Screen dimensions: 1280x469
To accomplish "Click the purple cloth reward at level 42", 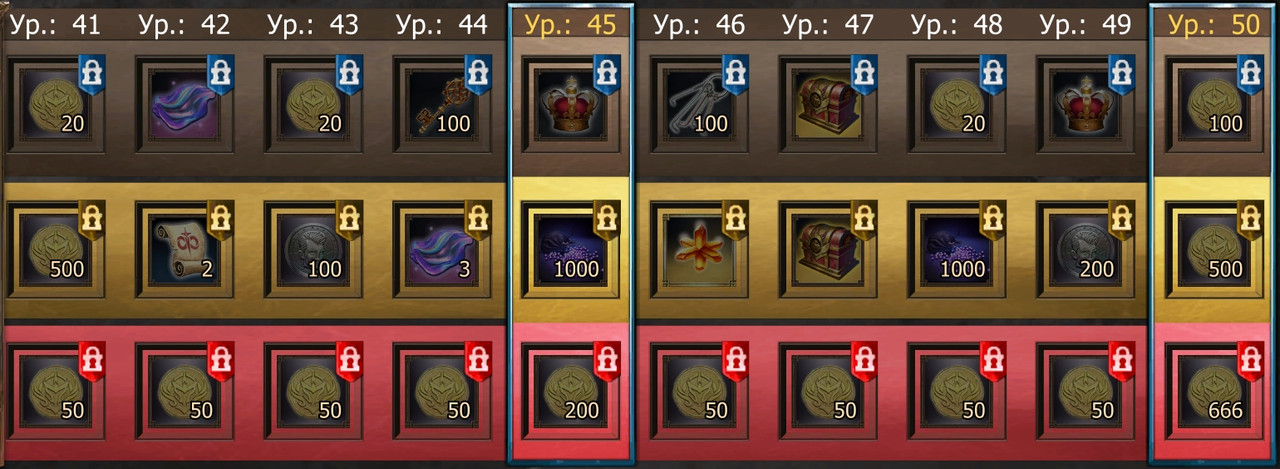I will [x=185, y=104].
